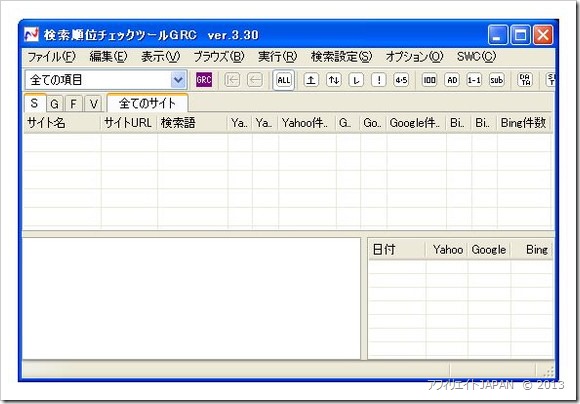Maximize the GRC window
Image resolution: width=580 pixels, height=404 pixels.
(520, 35)
